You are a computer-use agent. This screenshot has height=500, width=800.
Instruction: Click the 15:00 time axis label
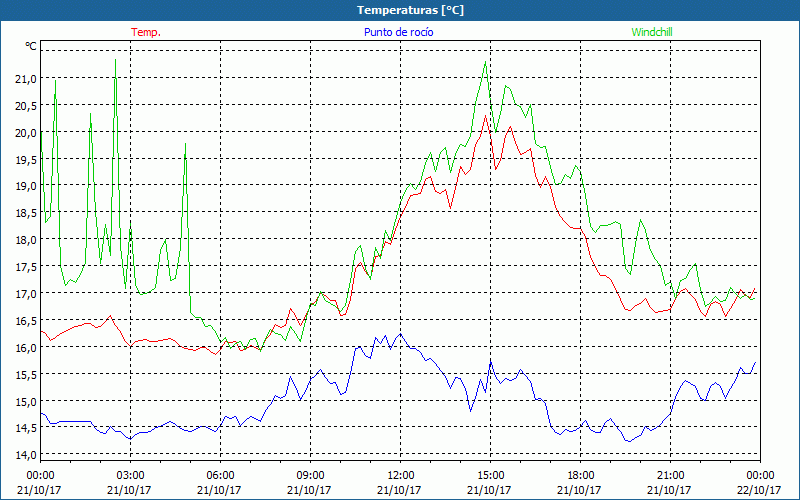[x=490, y=475]
